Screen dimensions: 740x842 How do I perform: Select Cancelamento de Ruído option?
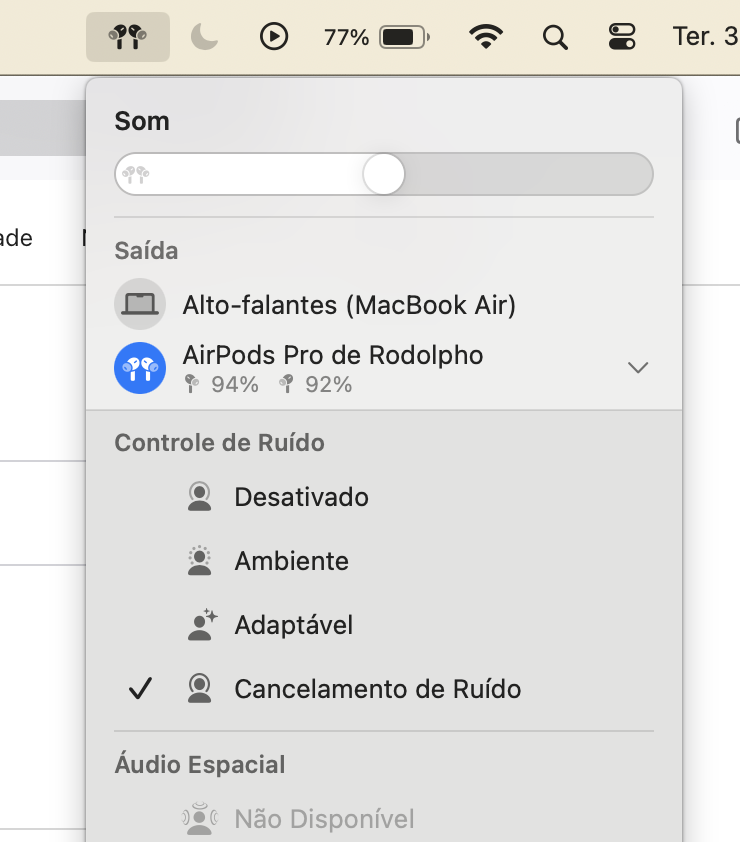coord(377,689)
